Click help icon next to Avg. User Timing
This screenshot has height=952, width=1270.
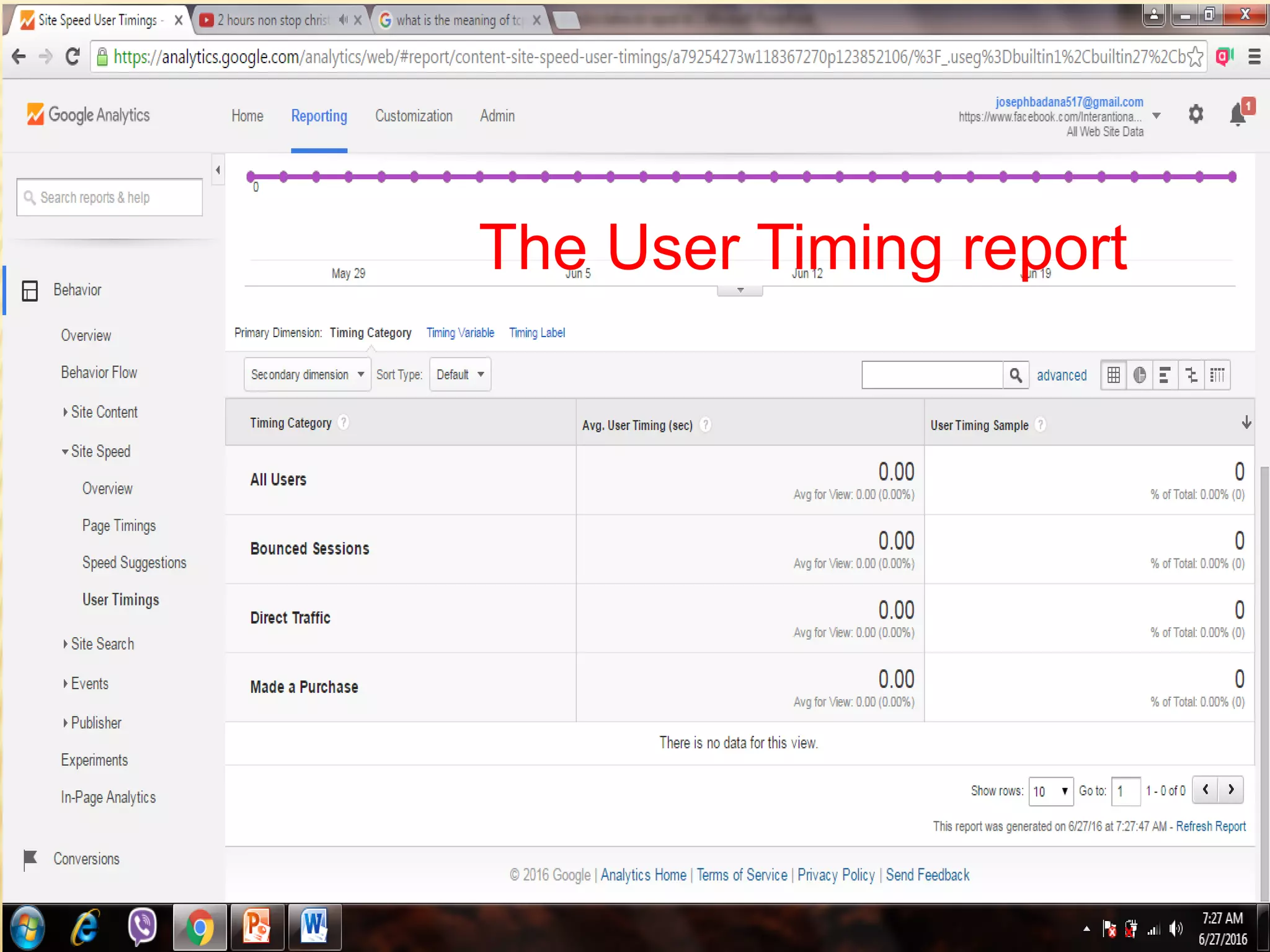(705, 425)
